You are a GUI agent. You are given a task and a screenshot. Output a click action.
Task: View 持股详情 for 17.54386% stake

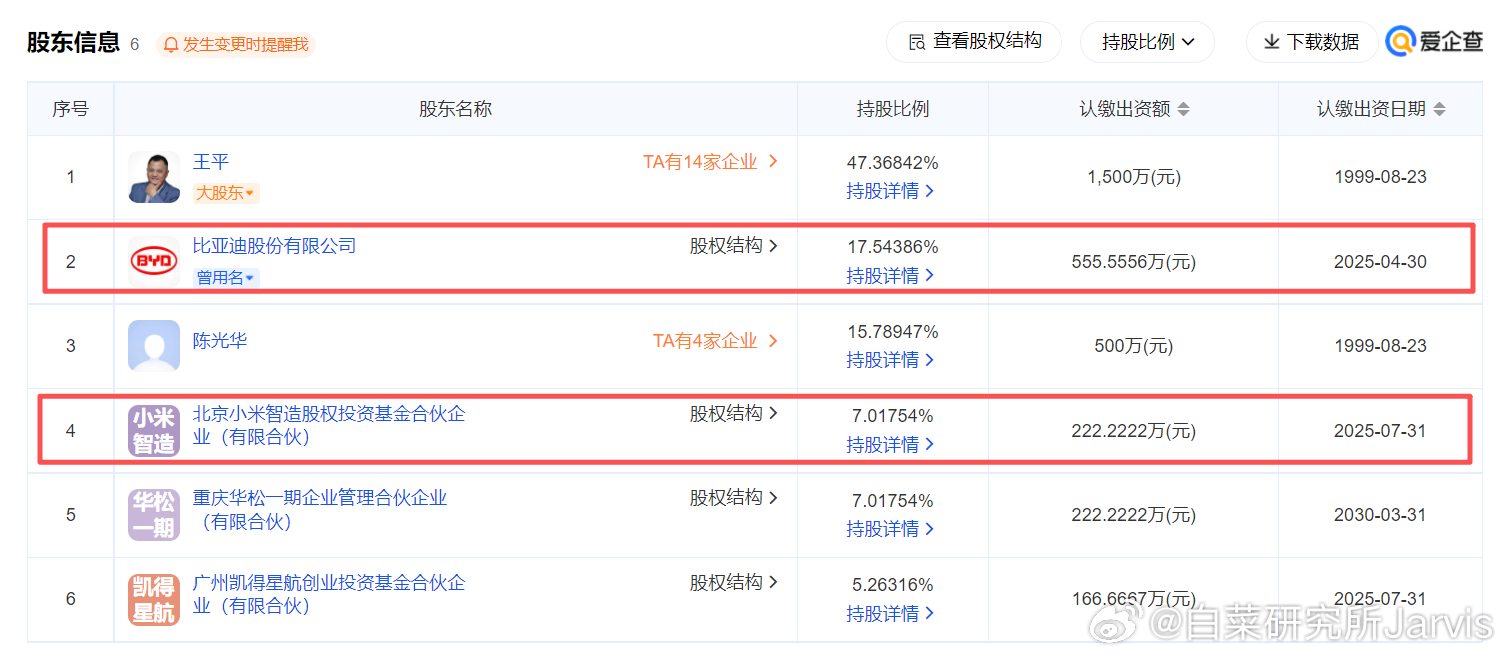(891, 276)
